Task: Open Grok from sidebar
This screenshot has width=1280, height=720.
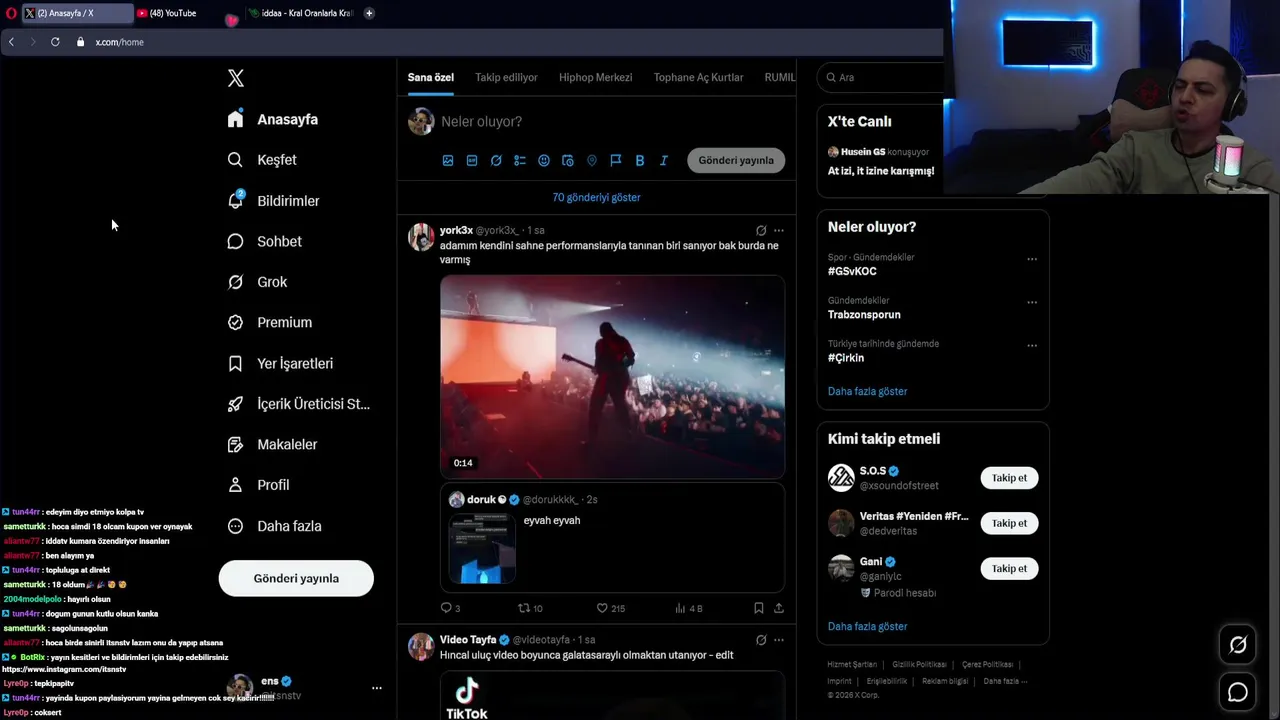Action: 258,282
